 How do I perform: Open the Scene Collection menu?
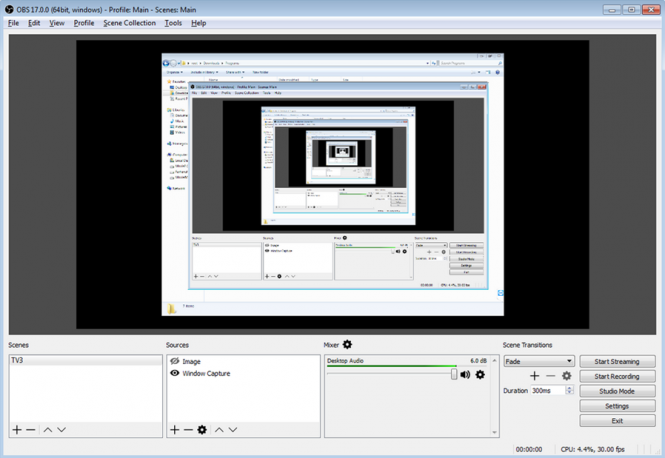pos(129,23)
